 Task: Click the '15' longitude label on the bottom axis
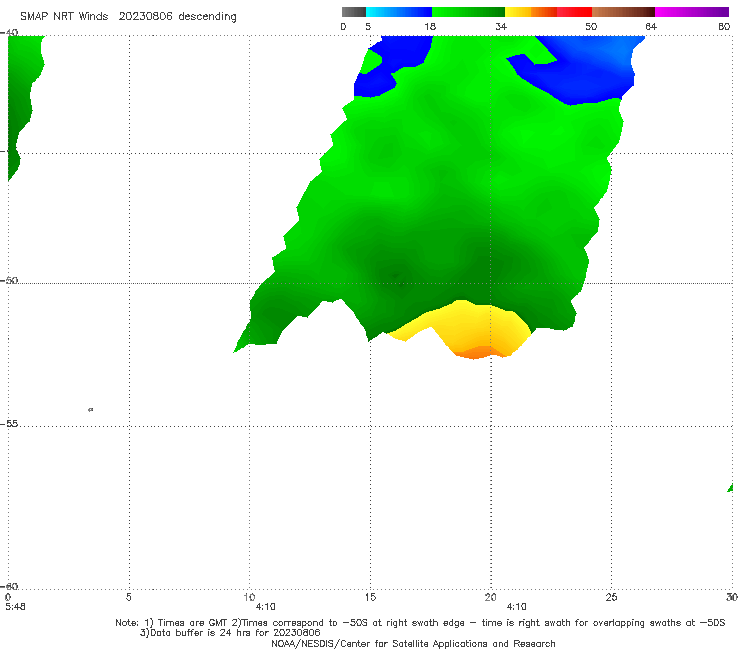(x=370, y=597)
